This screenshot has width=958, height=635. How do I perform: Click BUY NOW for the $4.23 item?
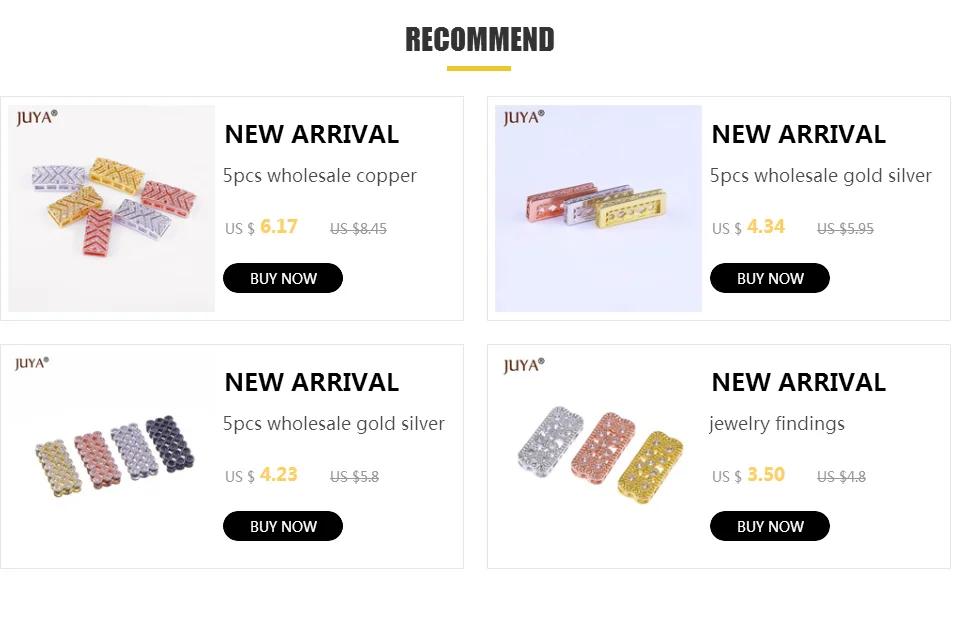tap(282, 526)
